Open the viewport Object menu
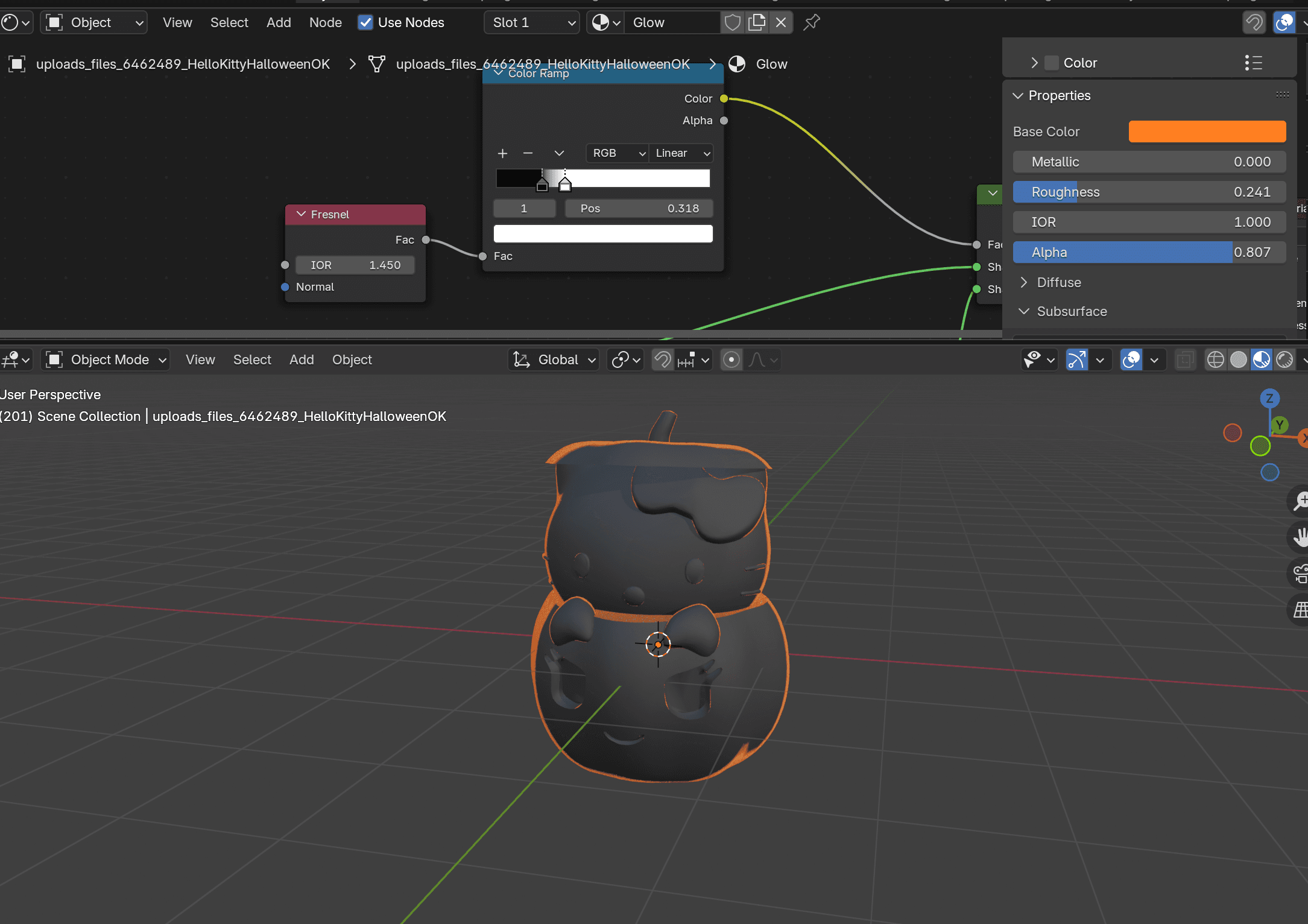The width and height of the screenshot is (1308, 924). pos(352,360)
